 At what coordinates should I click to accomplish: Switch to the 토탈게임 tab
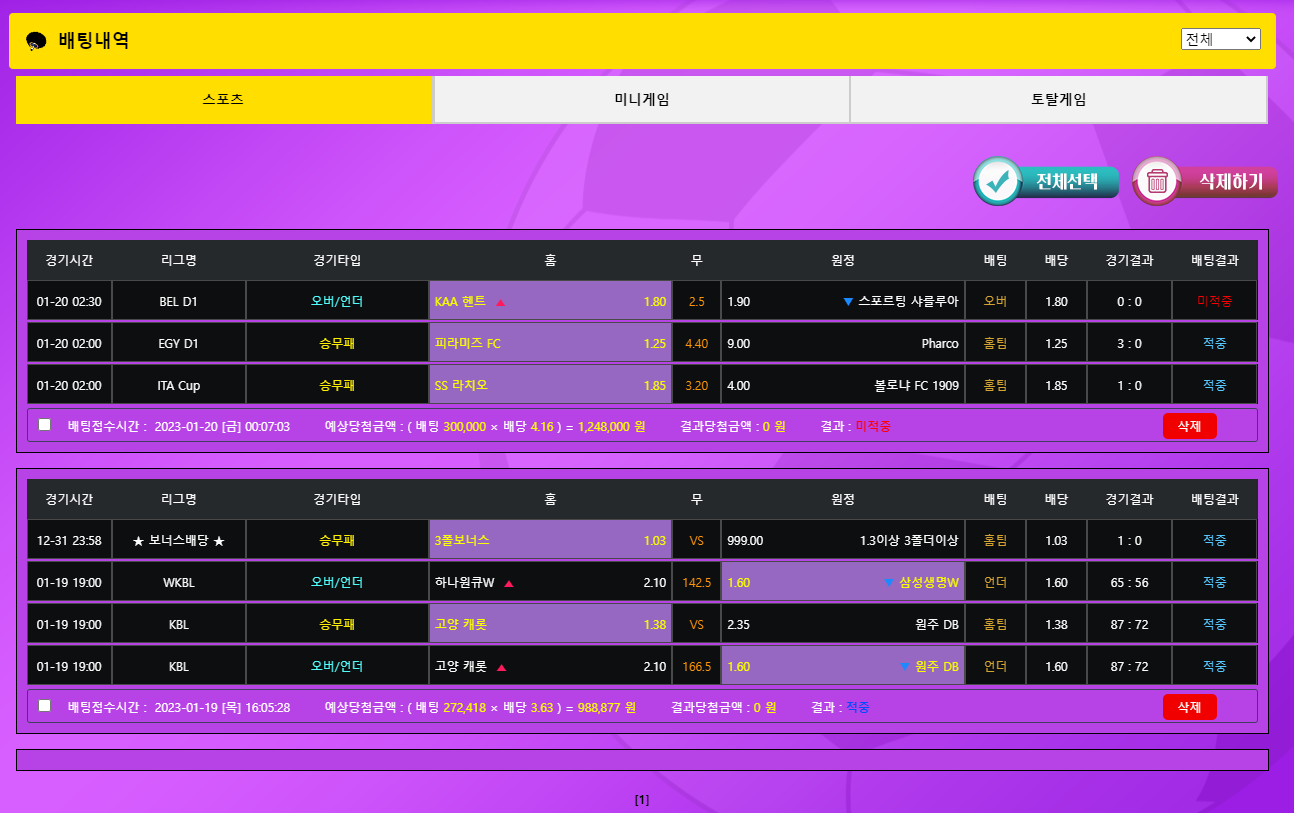click(1058, 100)
